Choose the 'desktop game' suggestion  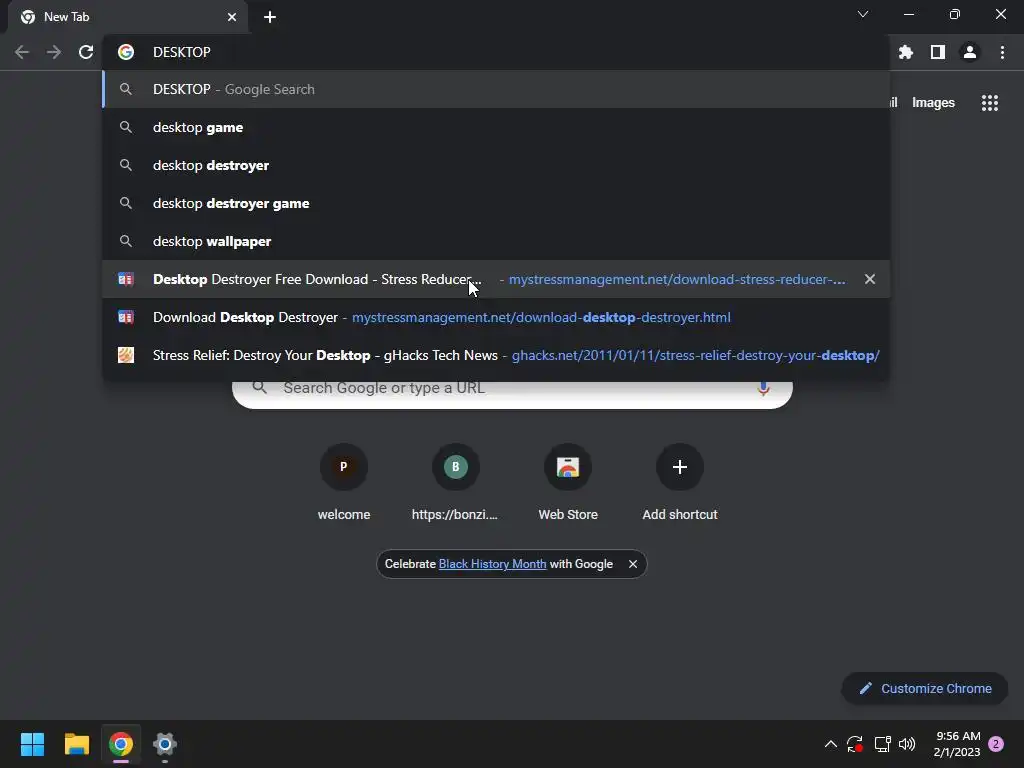[x=496, y=127]
